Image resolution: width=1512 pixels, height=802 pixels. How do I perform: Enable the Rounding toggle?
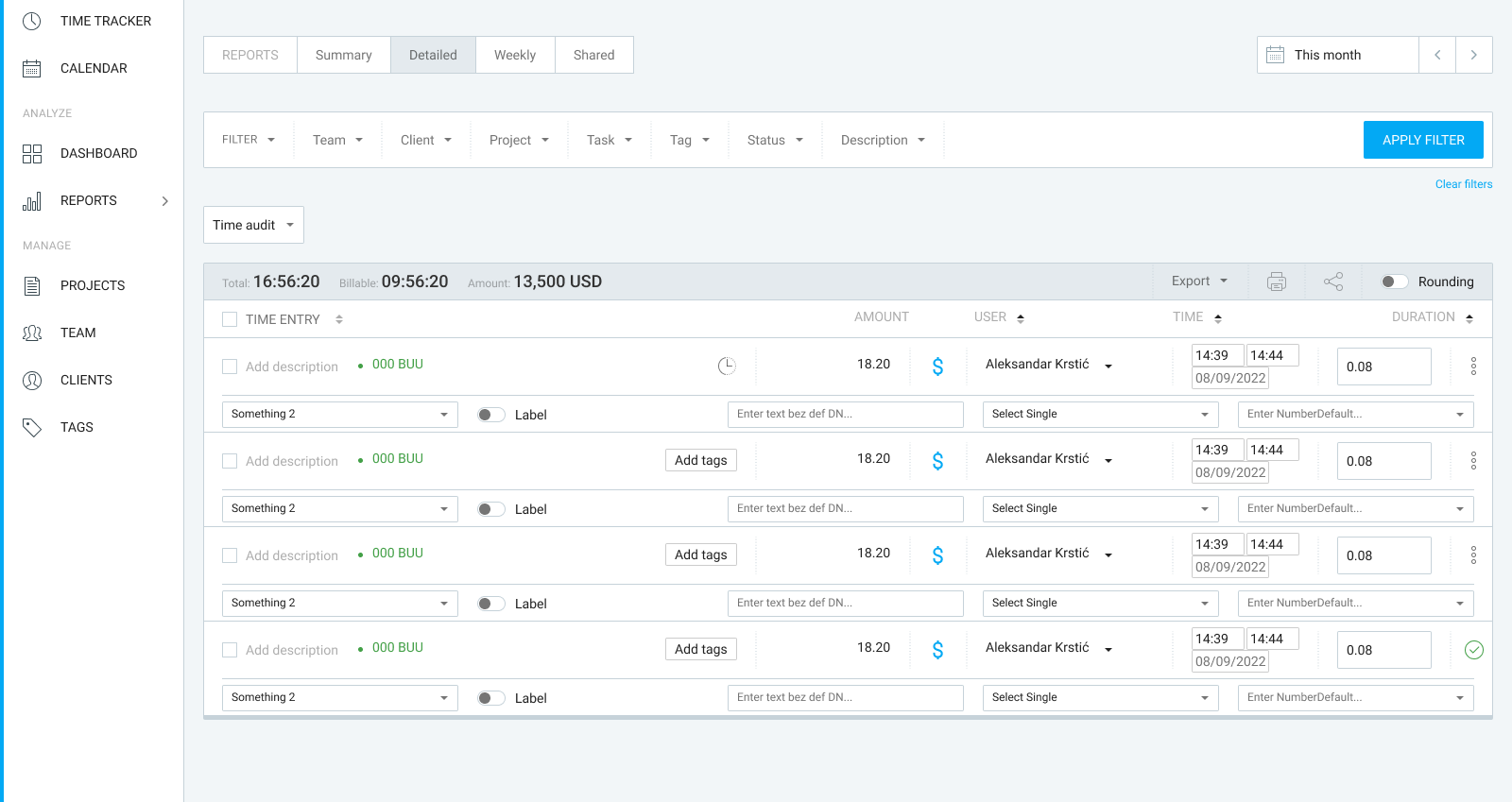[1394, 282]
